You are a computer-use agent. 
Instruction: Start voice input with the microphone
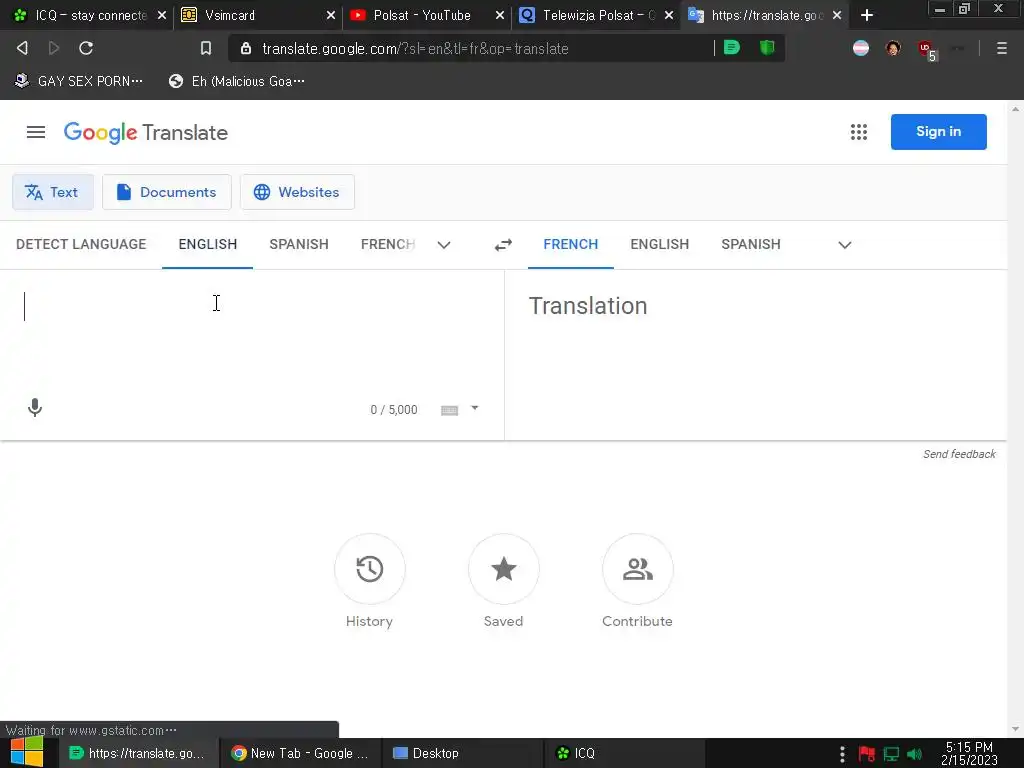[35, 408]
